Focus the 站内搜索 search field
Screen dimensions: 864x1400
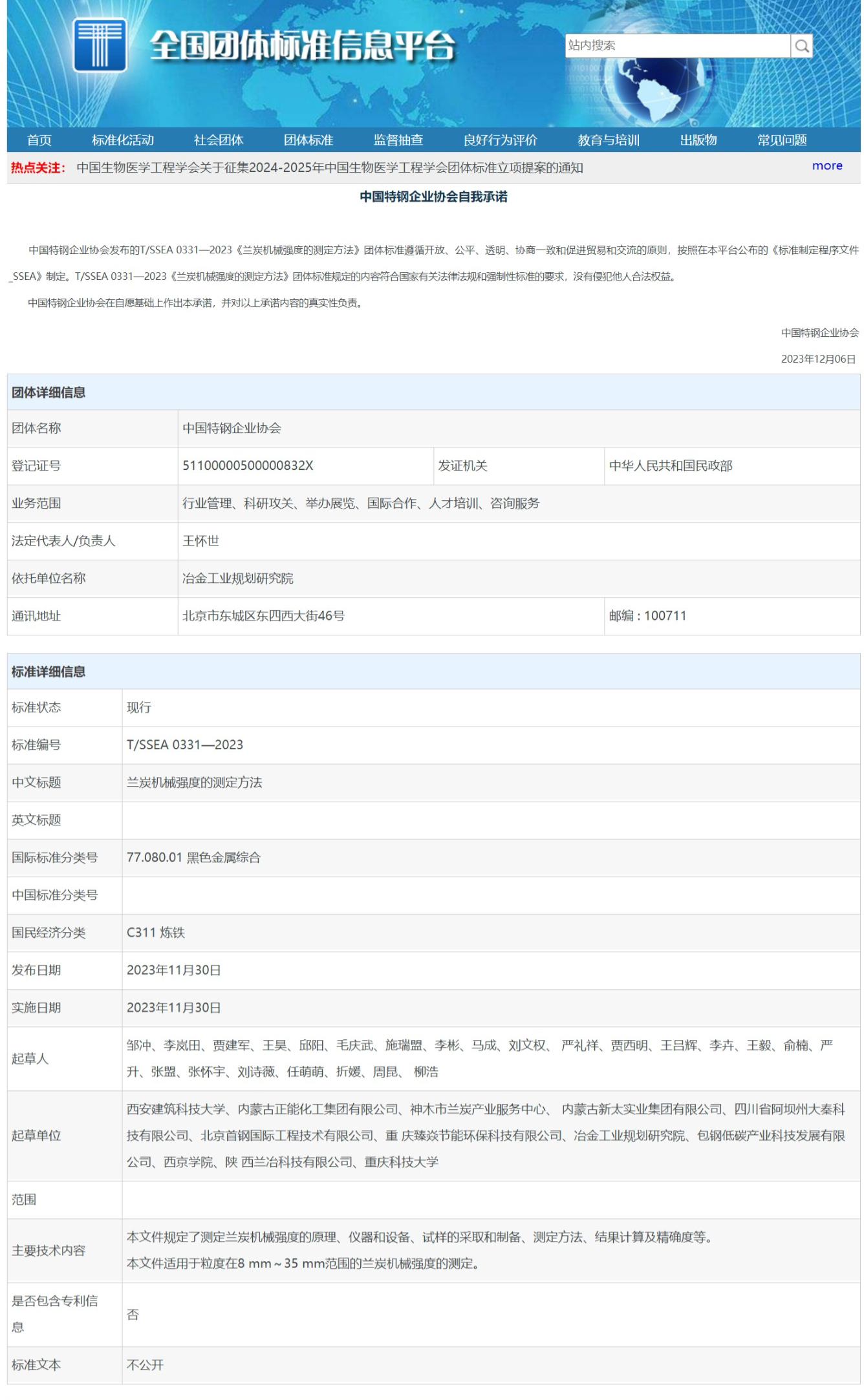point(677,46)
